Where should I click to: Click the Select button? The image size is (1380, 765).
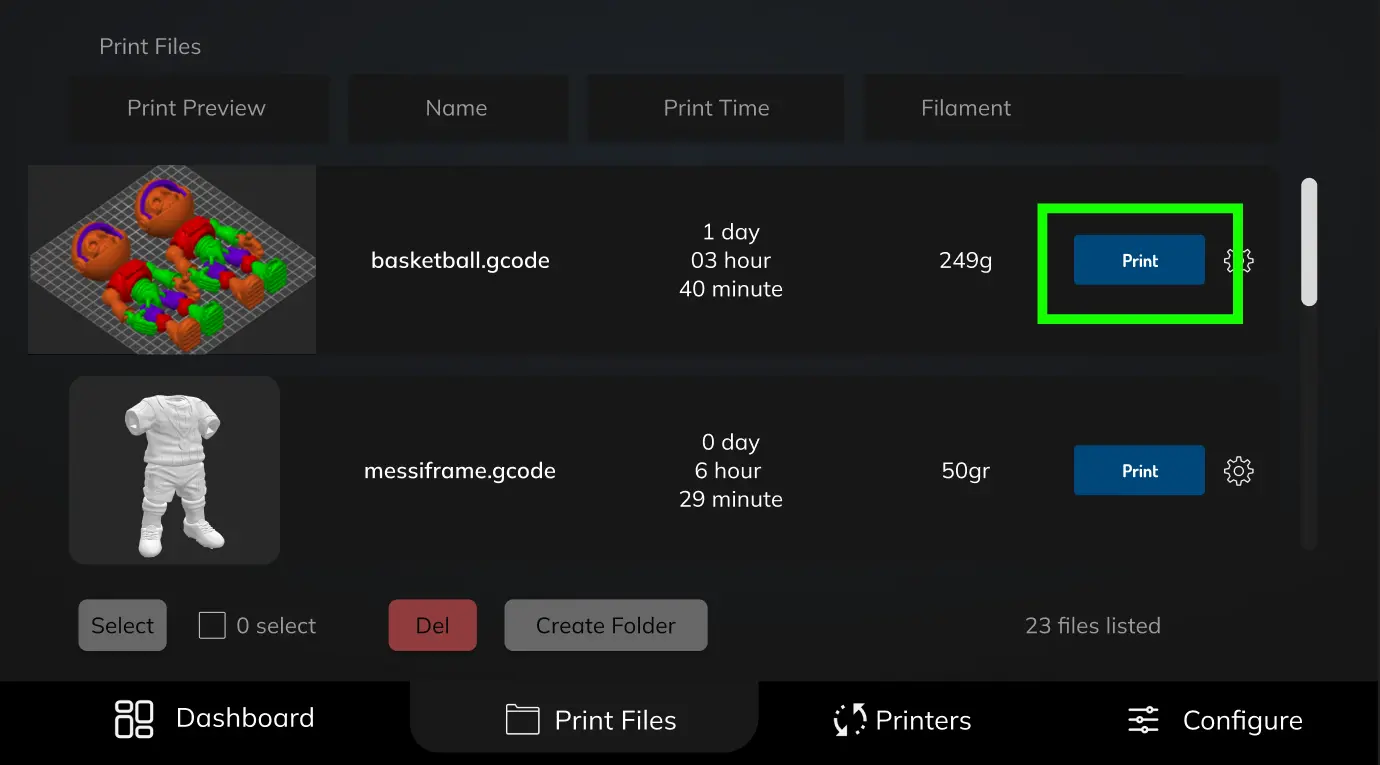coord(123,626)
